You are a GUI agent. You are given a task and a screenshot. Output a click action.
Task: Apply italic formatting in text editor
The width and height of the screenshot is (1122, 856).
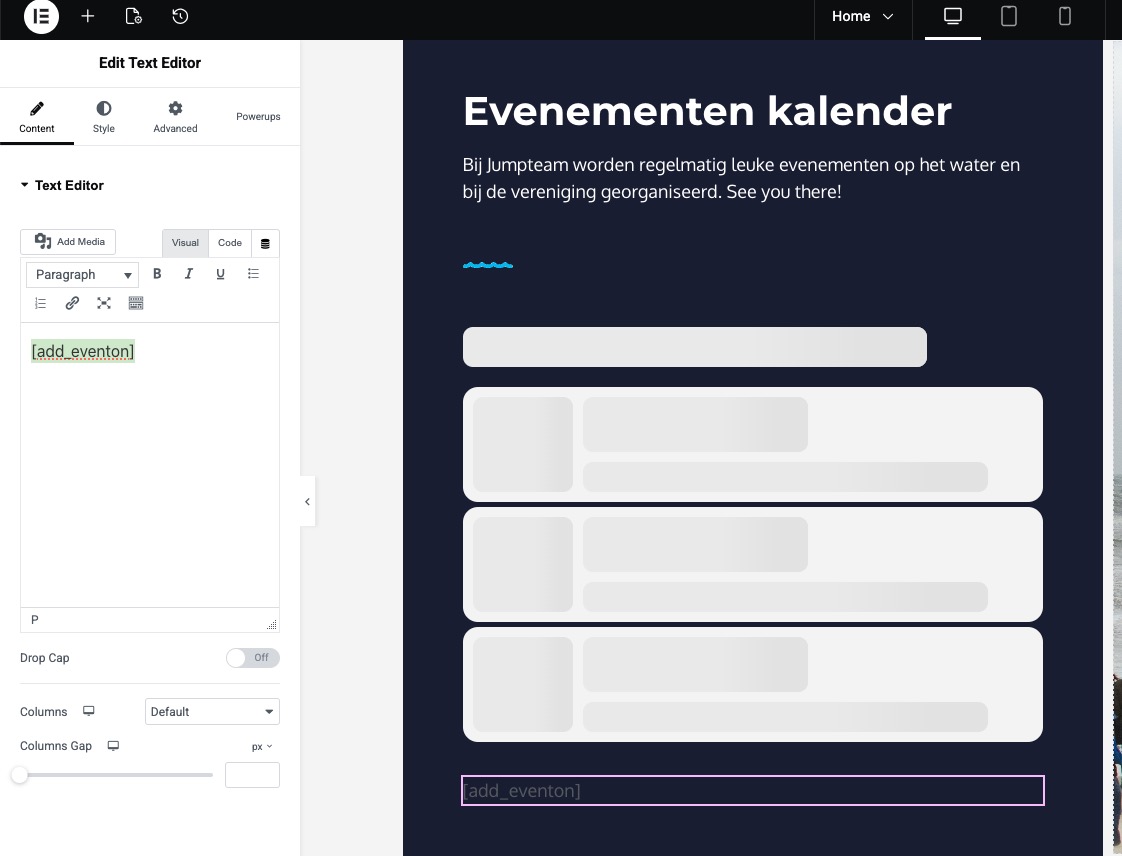188,274
